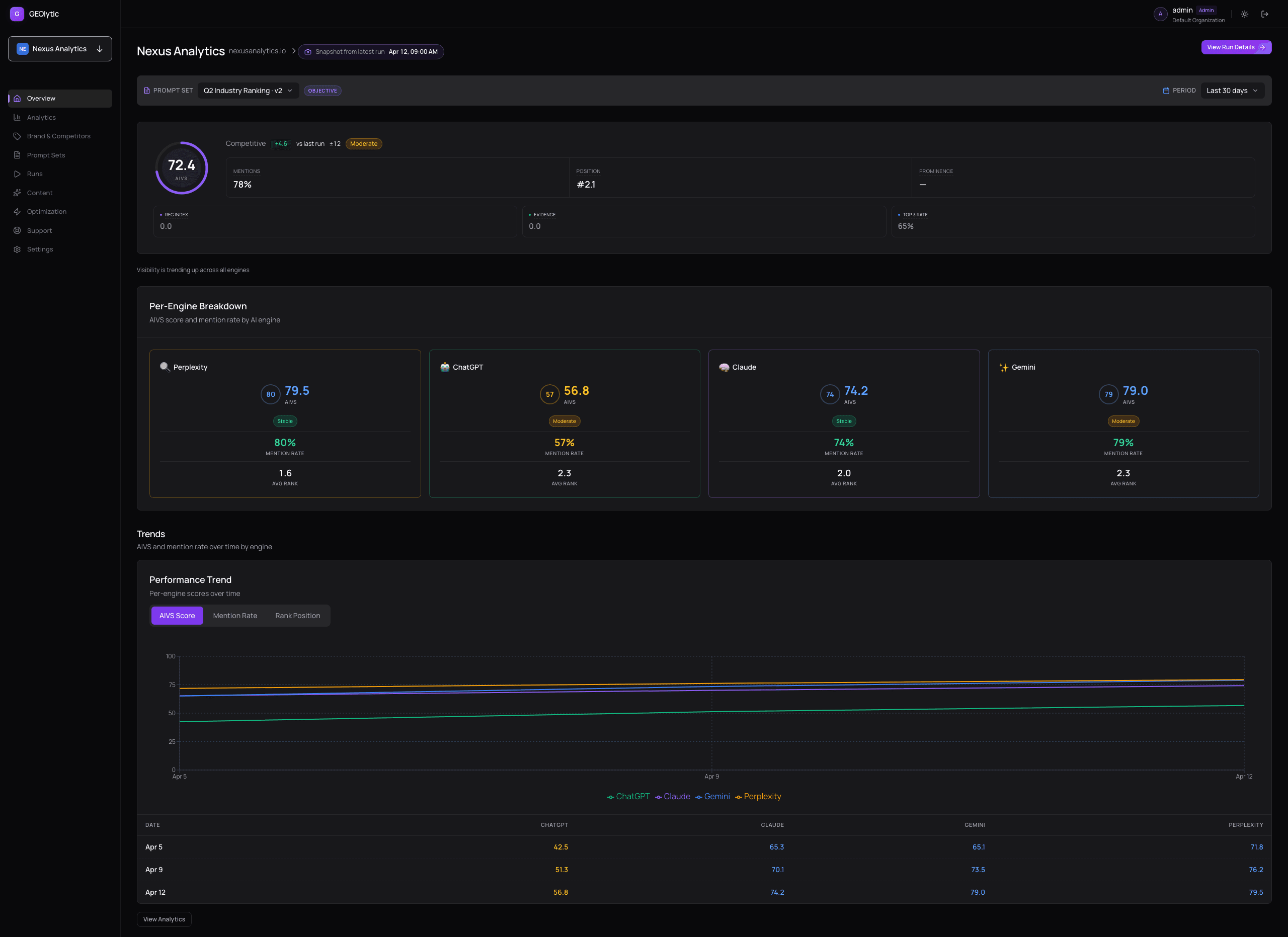The width and height of the screenshot is (1288, 937).
Task: Click the Apr 9 marker on chart axis
Action: 711,777
